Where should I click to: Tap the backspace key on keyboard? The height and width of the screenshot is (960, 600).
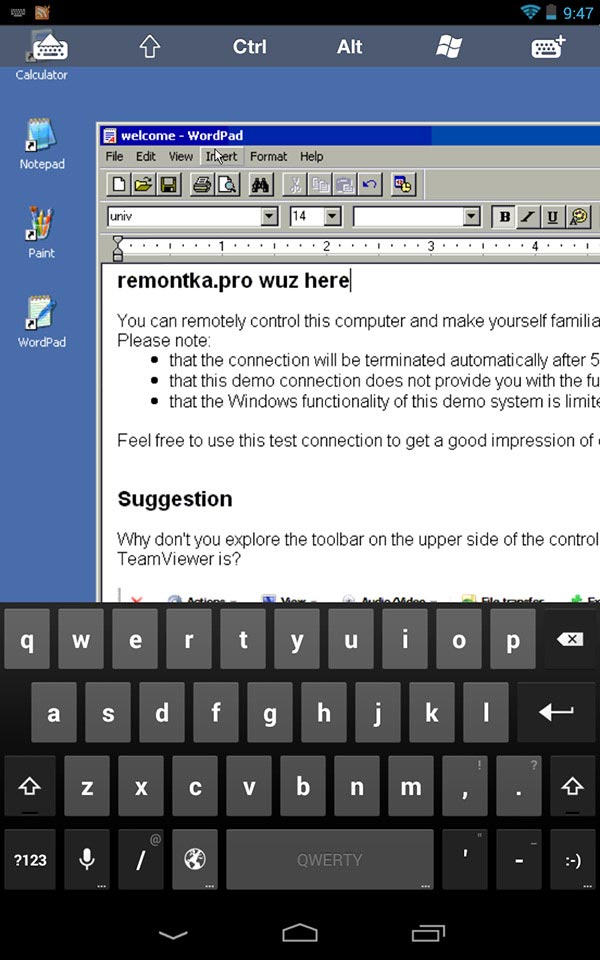(571, 639)
